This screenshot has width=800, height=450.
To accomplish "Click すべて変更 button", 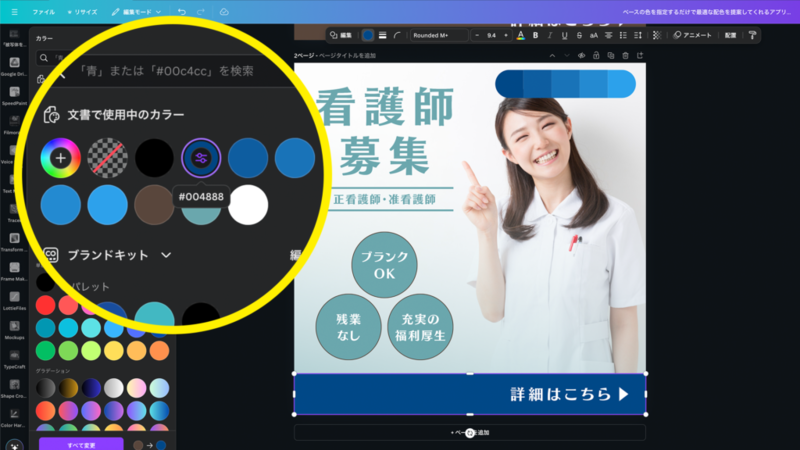I will pos(81,445).
